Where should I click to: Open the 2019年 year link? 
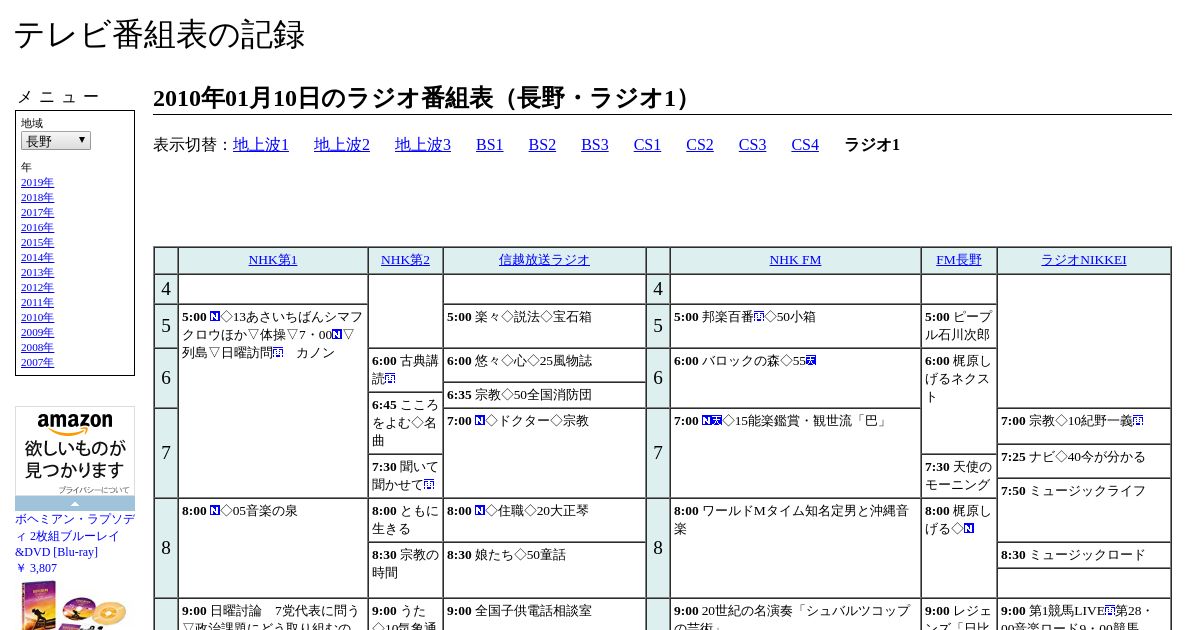(37, 182)
